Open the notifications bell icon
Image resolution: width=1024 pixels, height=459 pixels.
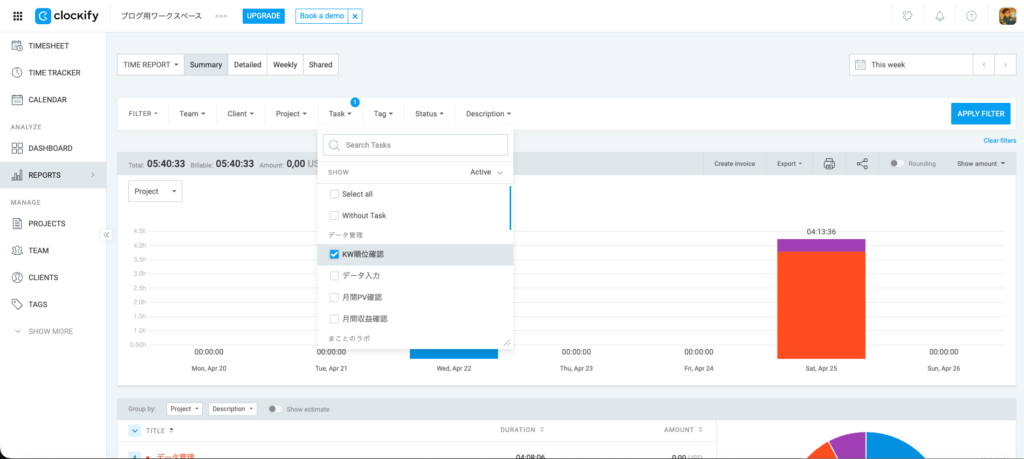(939, 16)
